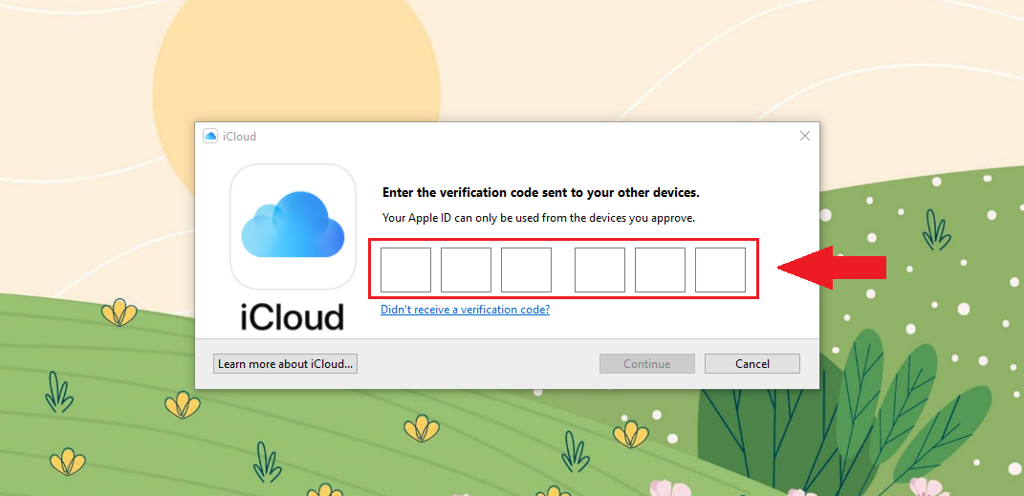Click the small iCloud icon in title bar

tap(210, 136)
